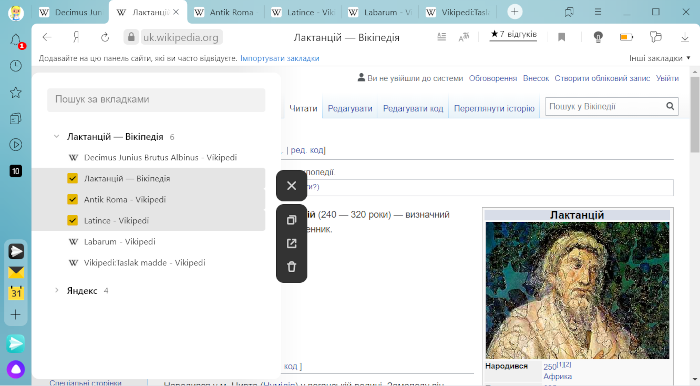Click the uk.wikipedia.org address bar
Viewport: 700px width, 386px height.
[181, 37]
